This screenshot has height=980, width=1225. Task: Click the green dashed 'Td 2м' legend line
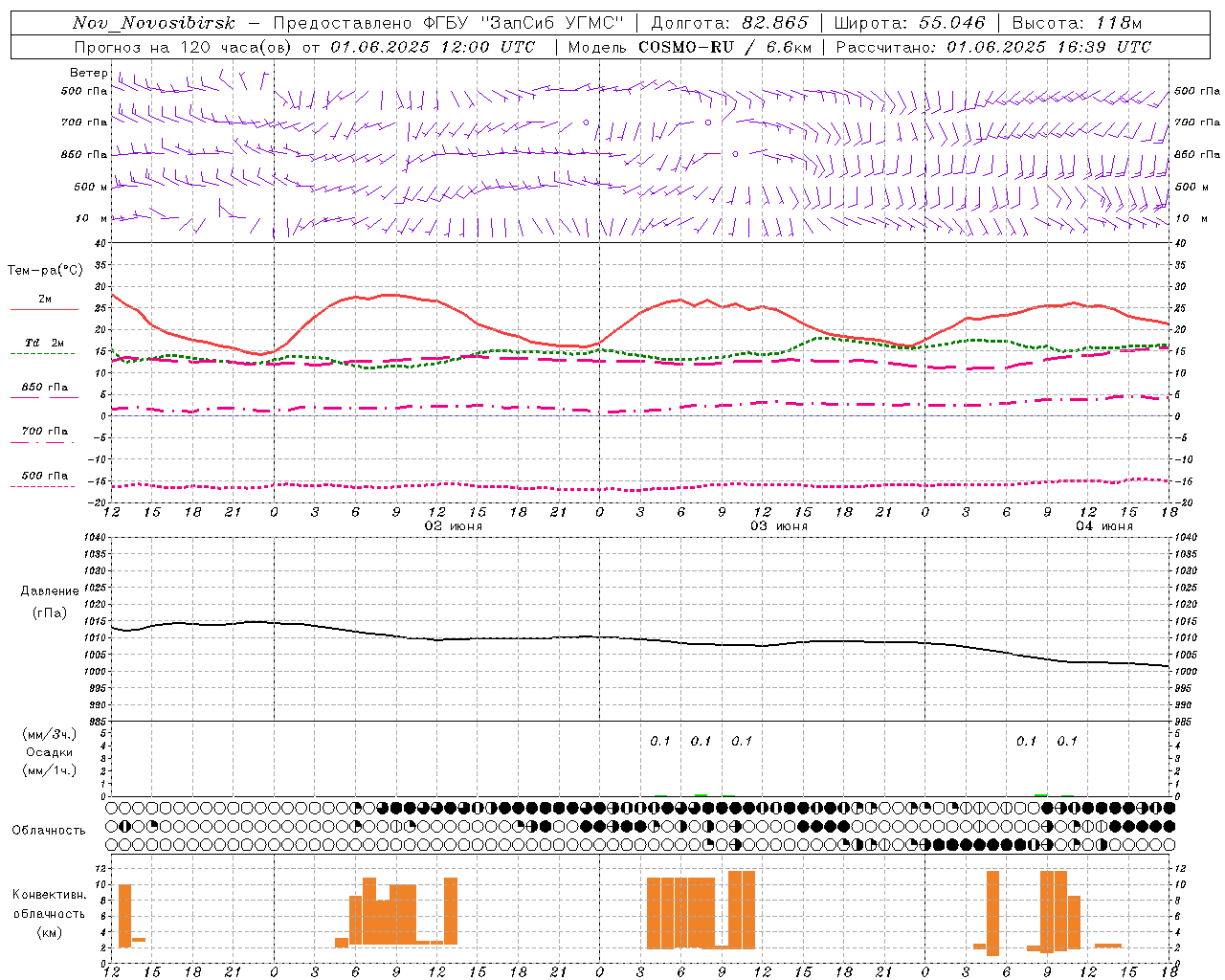42,353
